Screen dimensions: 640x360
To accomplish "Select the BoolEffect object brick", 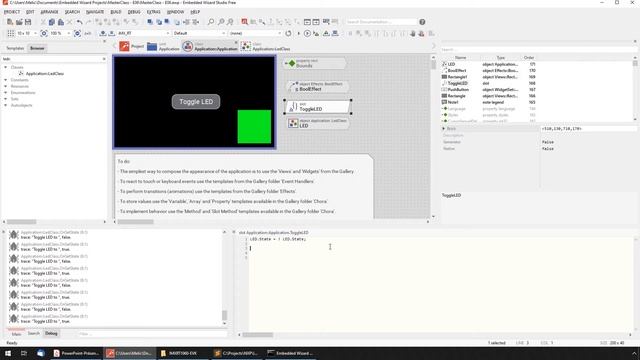I will pos(318,87).
